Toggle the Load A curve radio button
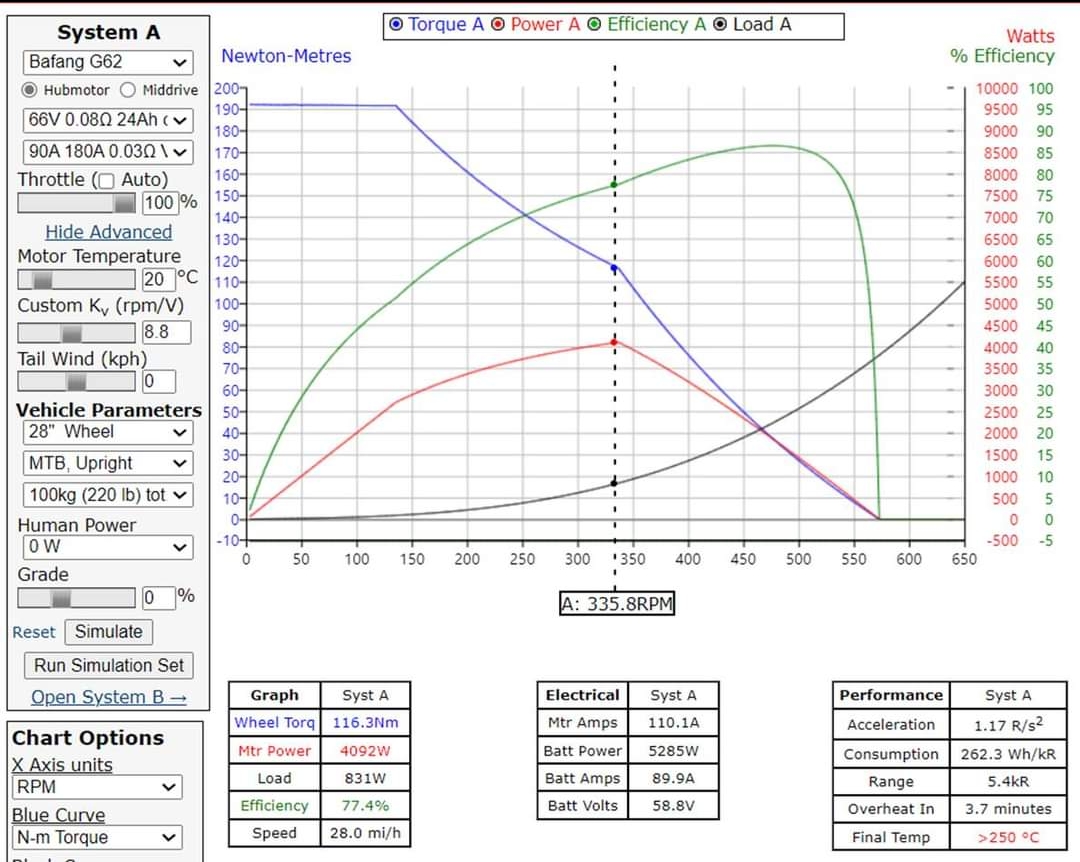This screenshot has height=862, width=1080. [x=720, y=25]
